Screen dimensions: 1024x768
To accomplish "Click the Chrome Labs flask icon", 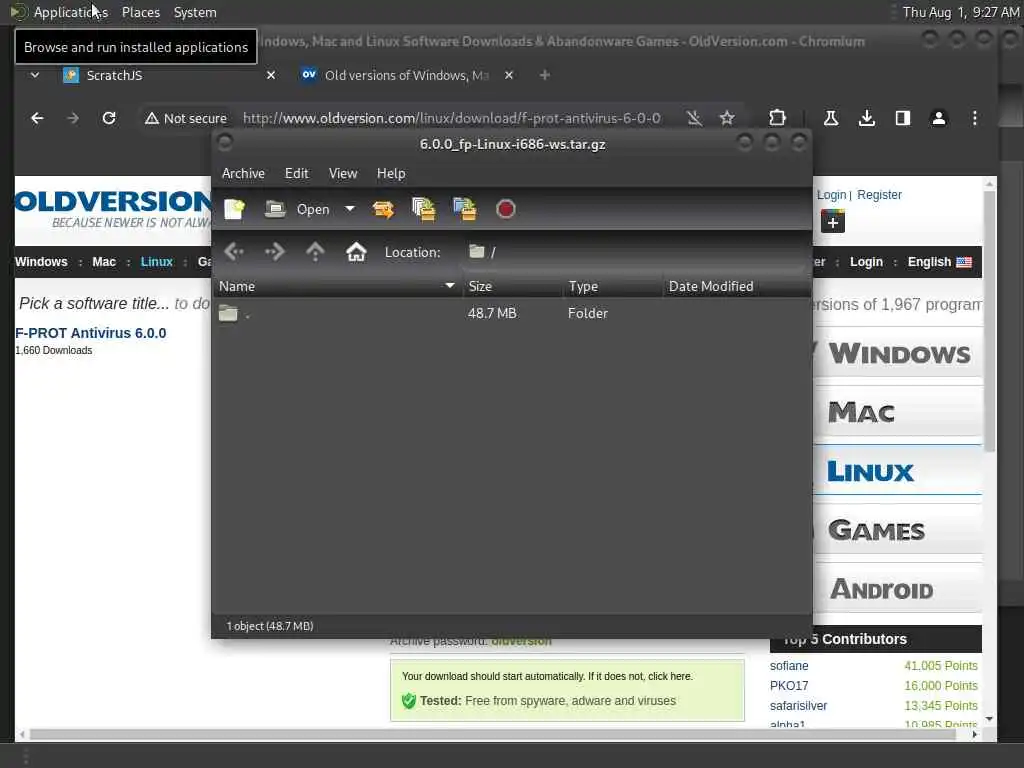I will click(x=831, y=118).
